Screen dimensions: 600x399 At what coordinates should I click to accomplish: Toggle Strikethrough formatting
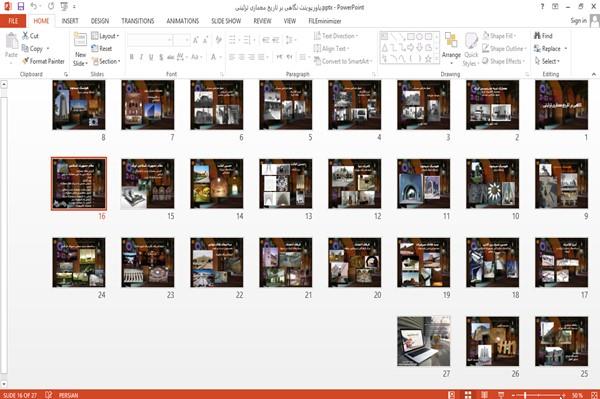click(171, 57)
